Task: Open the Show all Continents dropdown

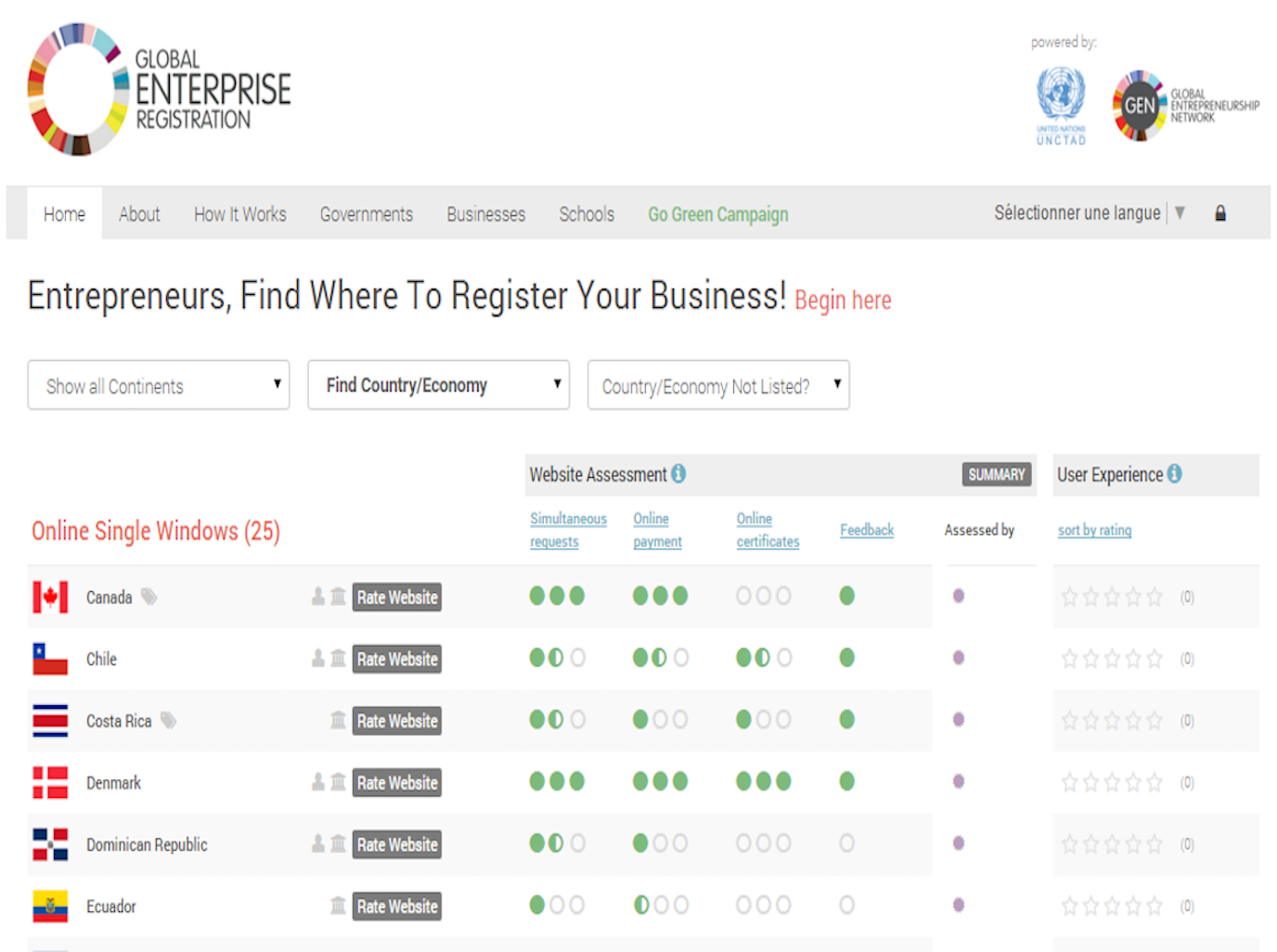Action: click(159, 385)
